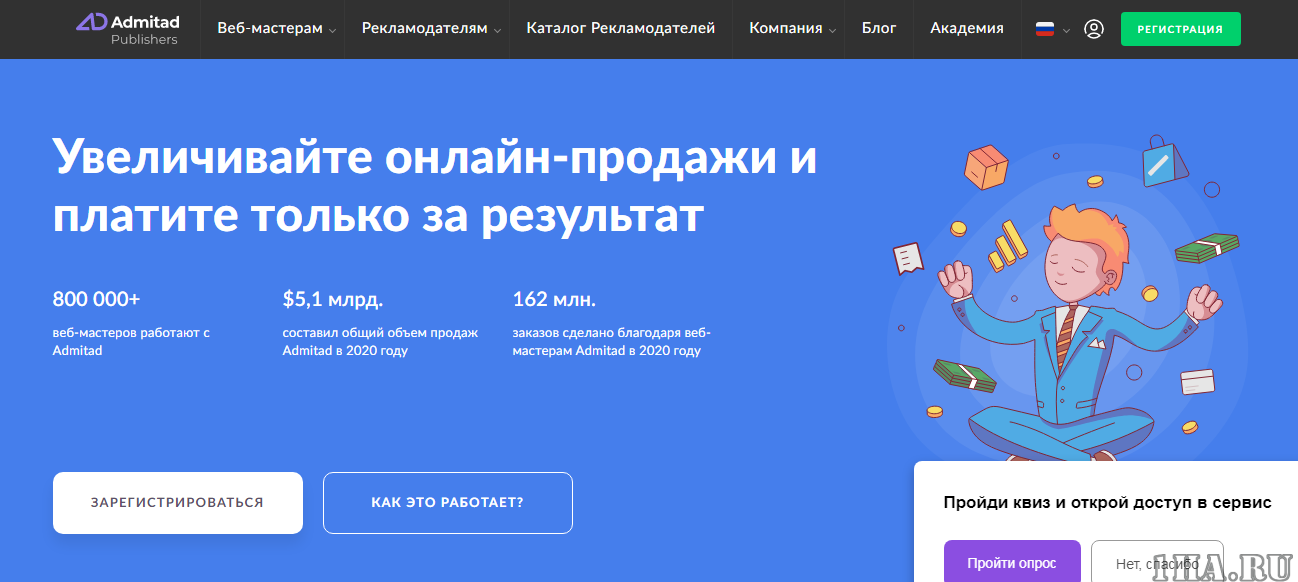Click the credit card illustration icon
The height and width of the screenshot is (582, 1298).
tap(1196, 383)
